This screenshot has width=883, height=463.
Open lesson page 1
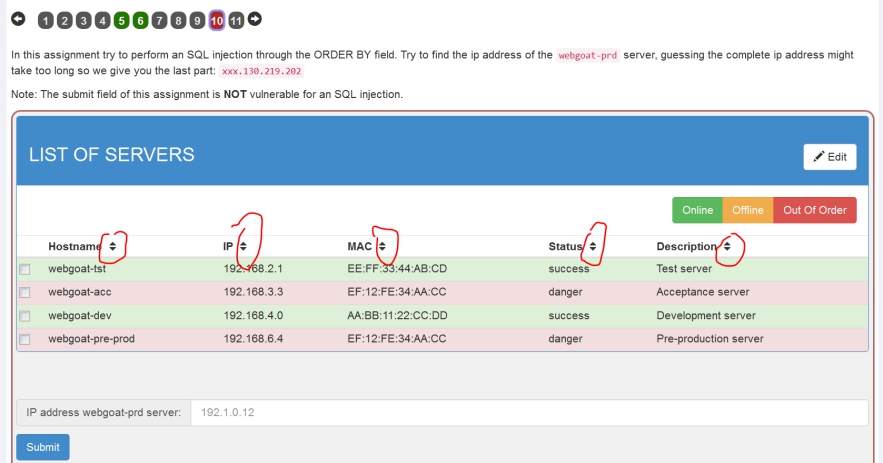46,21
